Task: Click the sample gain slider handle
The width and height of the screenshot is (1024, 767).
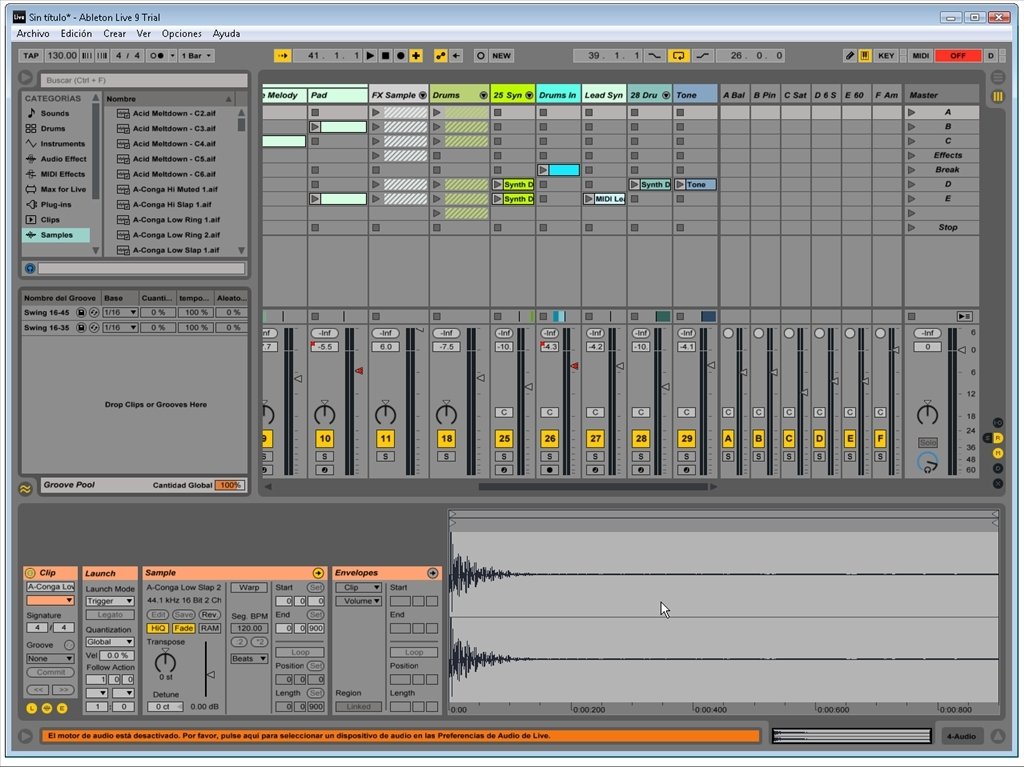Action: coord(210,674)
